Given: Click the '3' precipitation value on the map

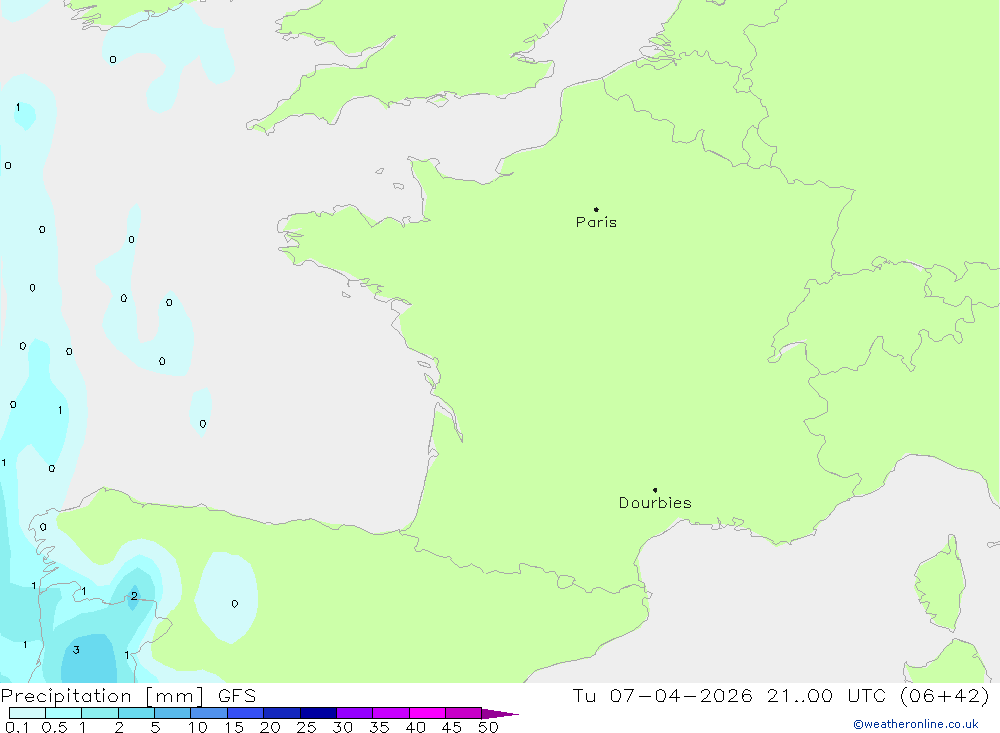Looking at the screenshot, I should (76, 650).
